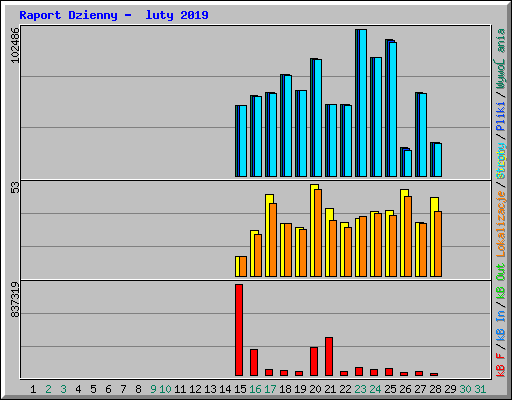Select day 9 on the x-axis
The image size is (512, 400).
153,389
